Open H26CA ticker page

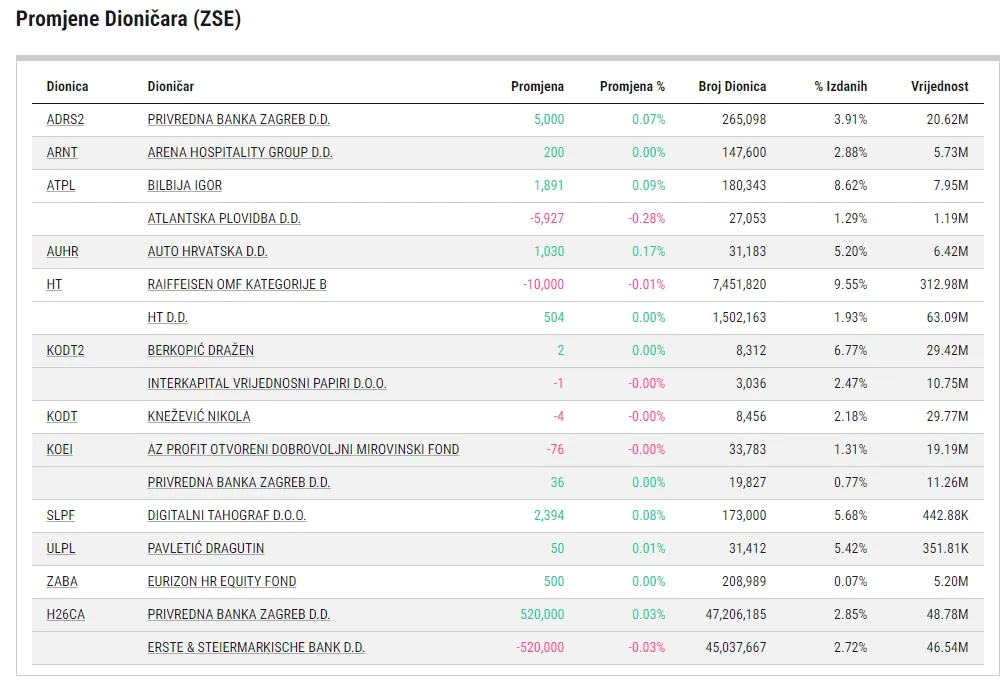[x=66, y=614]
